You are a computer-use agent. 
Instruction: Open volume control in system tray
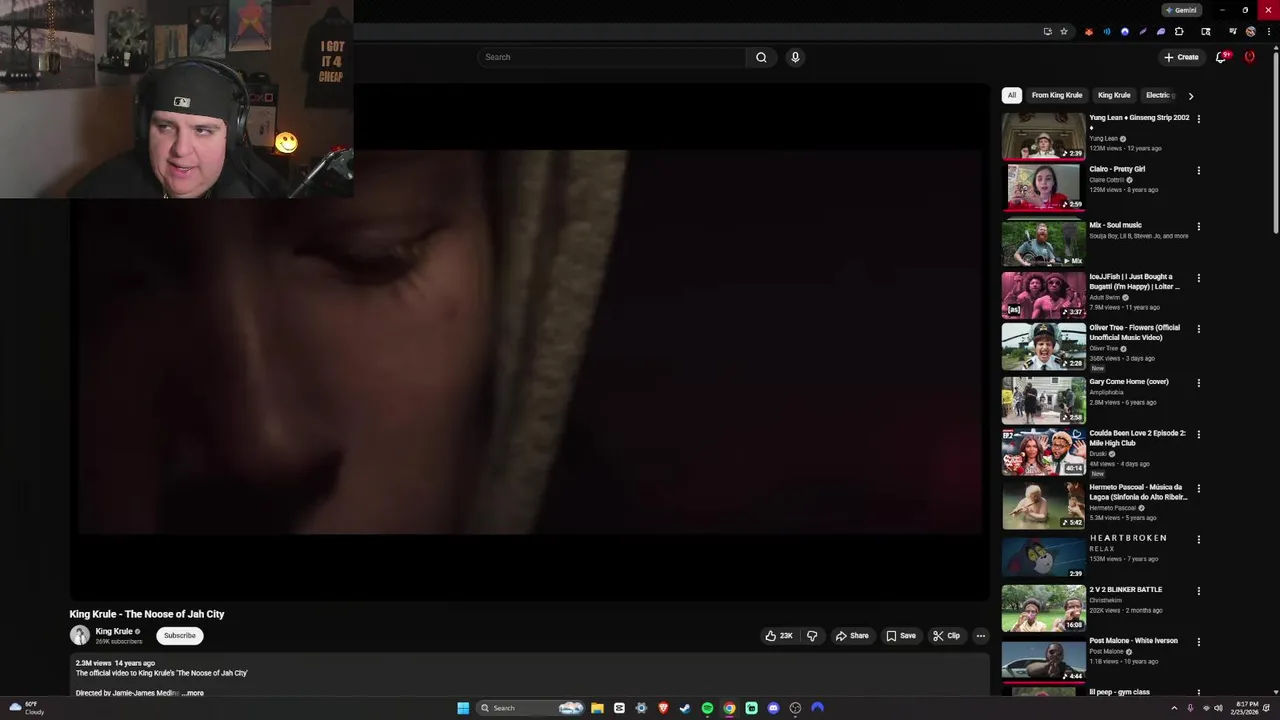click(1218, 708)
